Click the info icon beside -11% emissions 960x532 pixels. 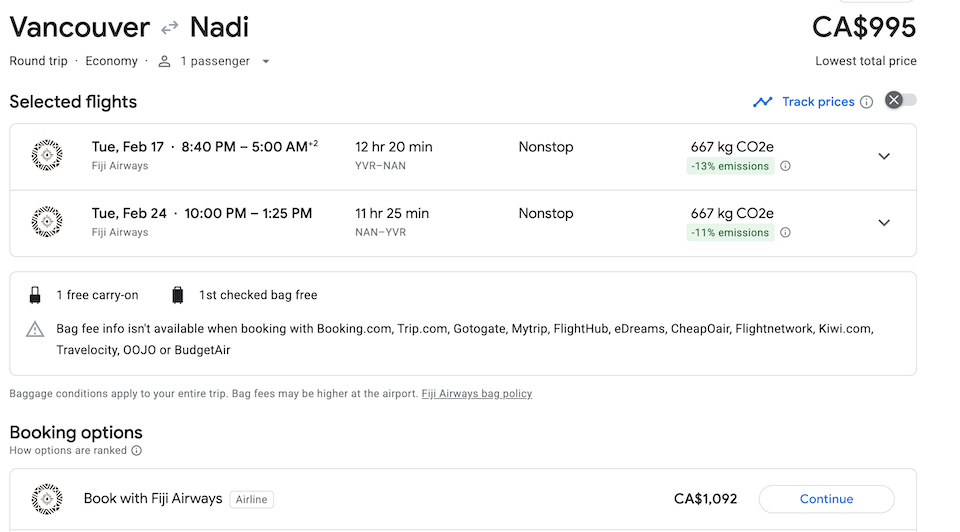(x=785, y=233)
